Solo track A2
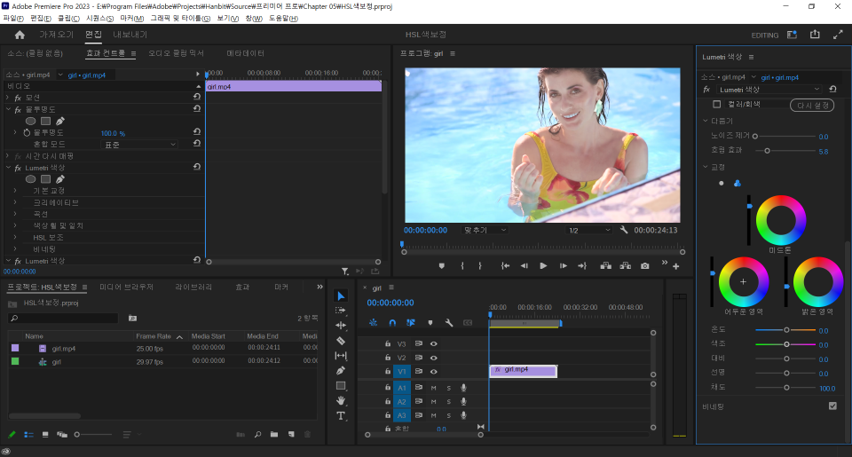This screenshot has width=852, height=457. (x=449, y=402)
